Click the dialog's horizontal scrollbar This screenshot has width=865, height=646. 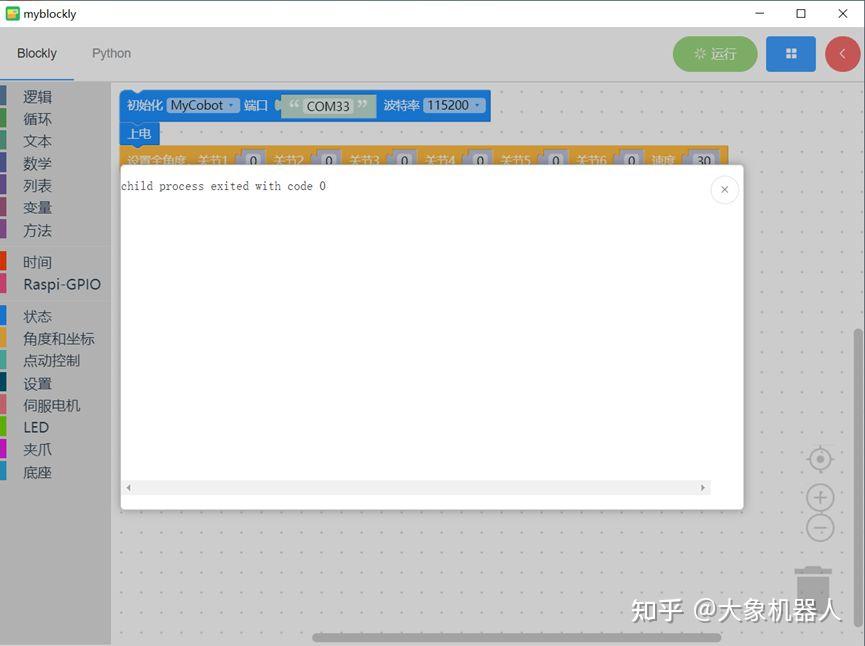point(415,487)
